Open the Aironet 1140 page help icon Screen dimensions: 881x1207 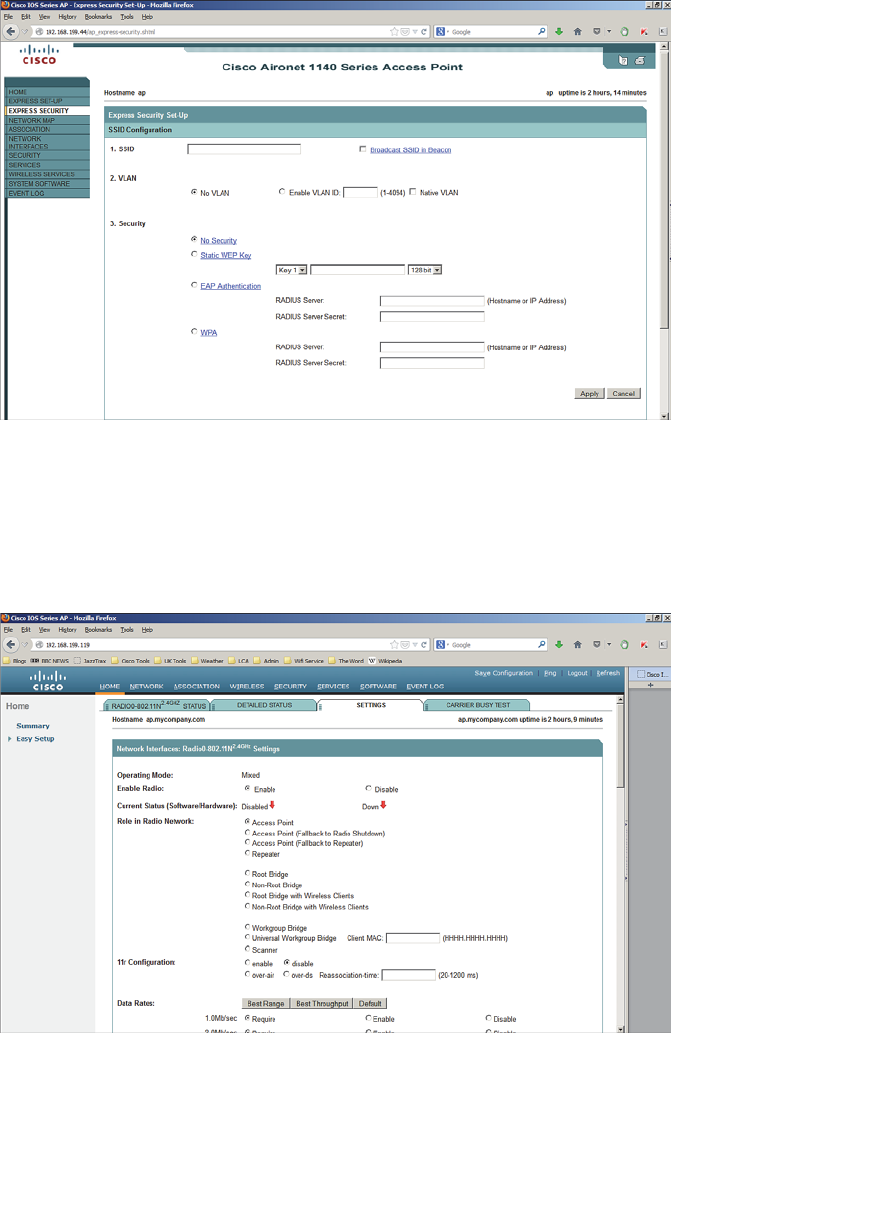tap(623, 61)
